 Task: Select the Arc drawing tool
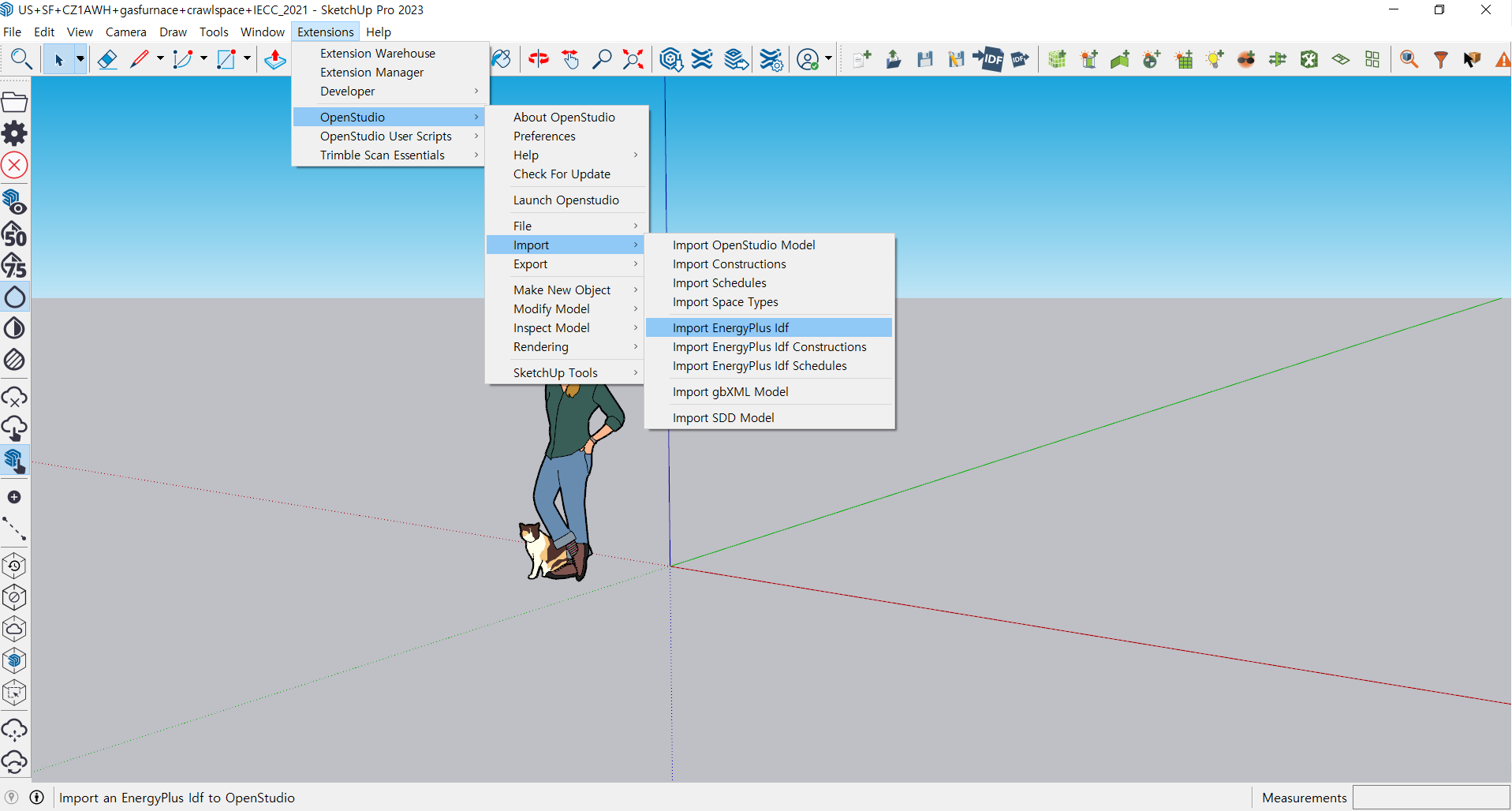182,59
